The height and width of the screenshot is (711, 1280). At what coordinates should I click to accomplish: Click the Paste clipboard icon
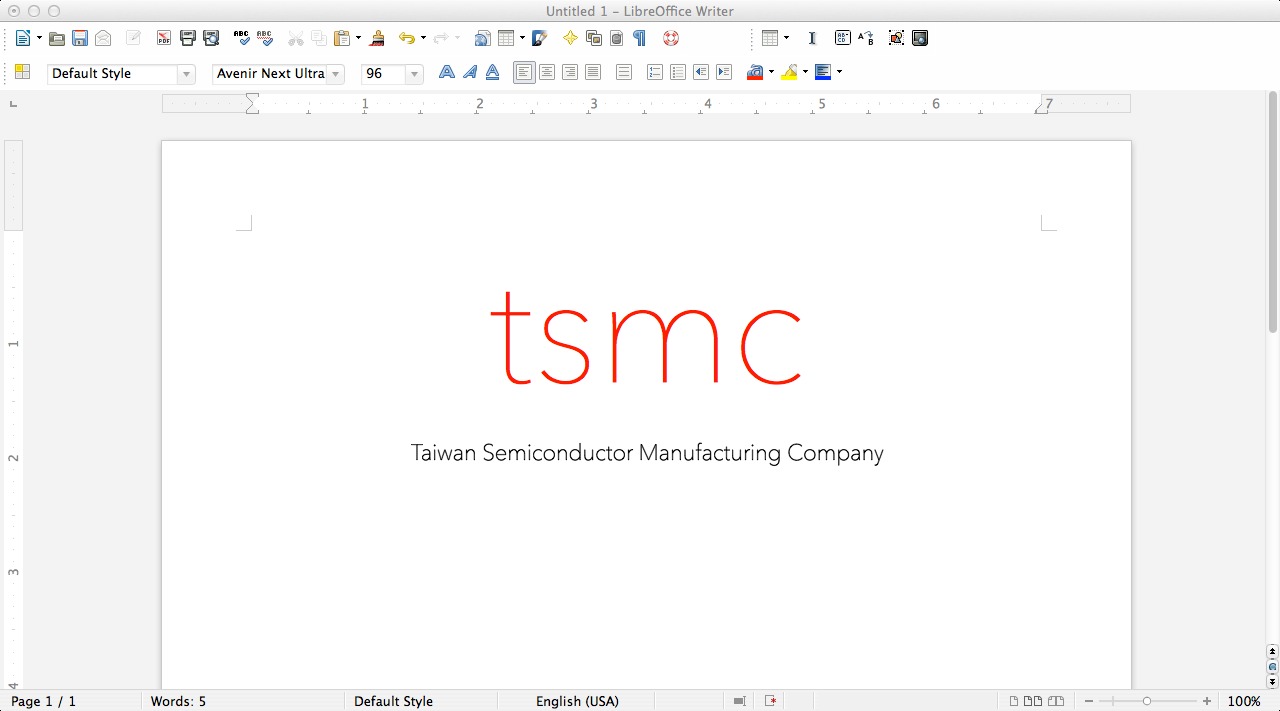click(342, 38)
